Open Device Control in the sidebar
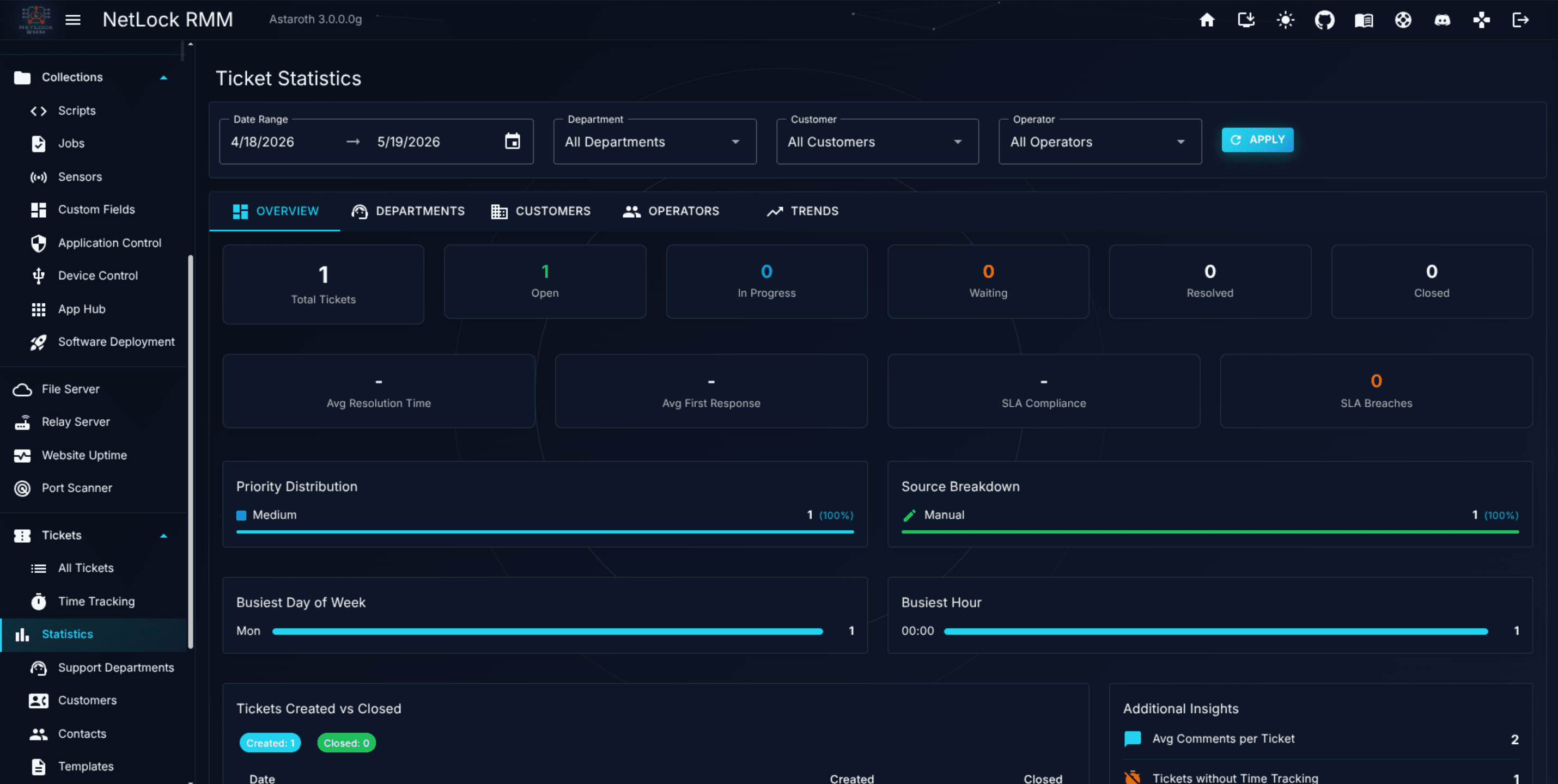Image resolution: width=1558 pixels, height=784 pixels. pyautogui.click(x=94, y=275)
